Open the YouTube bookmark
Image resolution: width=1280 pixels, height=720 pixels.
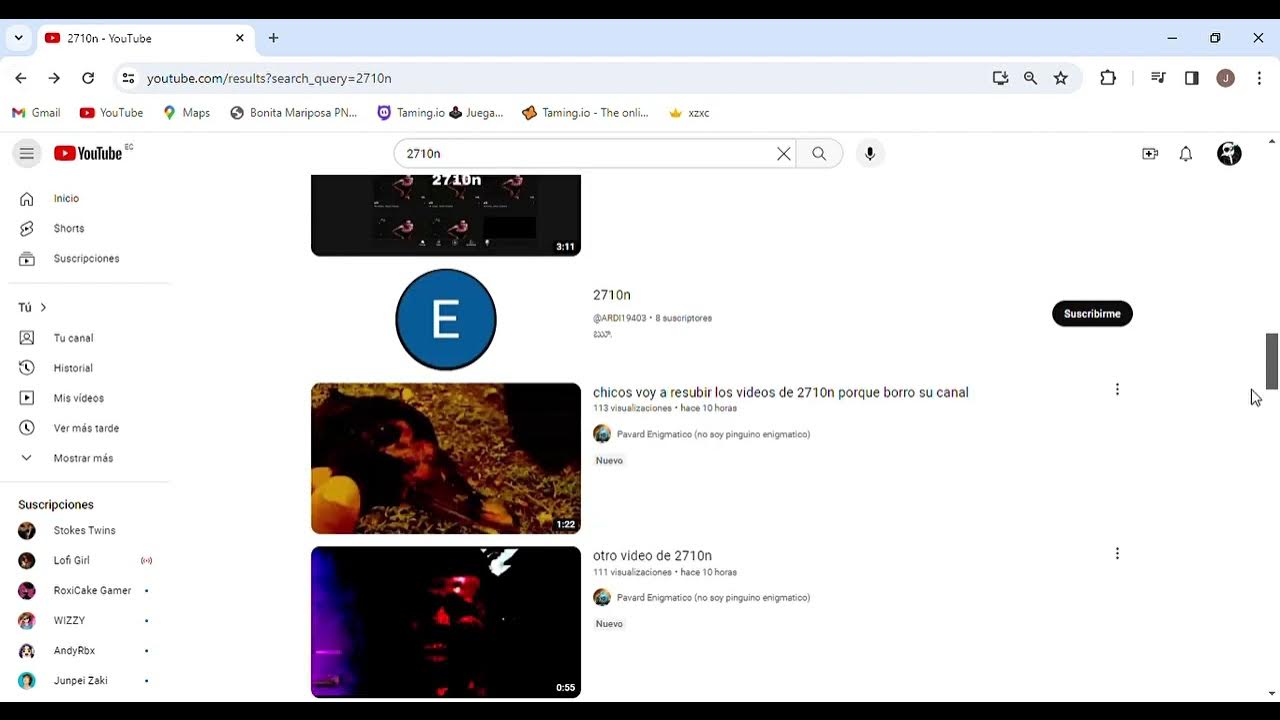111,113
